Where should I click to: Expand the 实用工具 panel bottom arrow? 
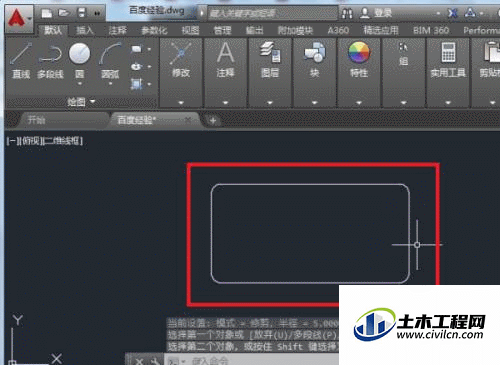(x=448, y=103)
